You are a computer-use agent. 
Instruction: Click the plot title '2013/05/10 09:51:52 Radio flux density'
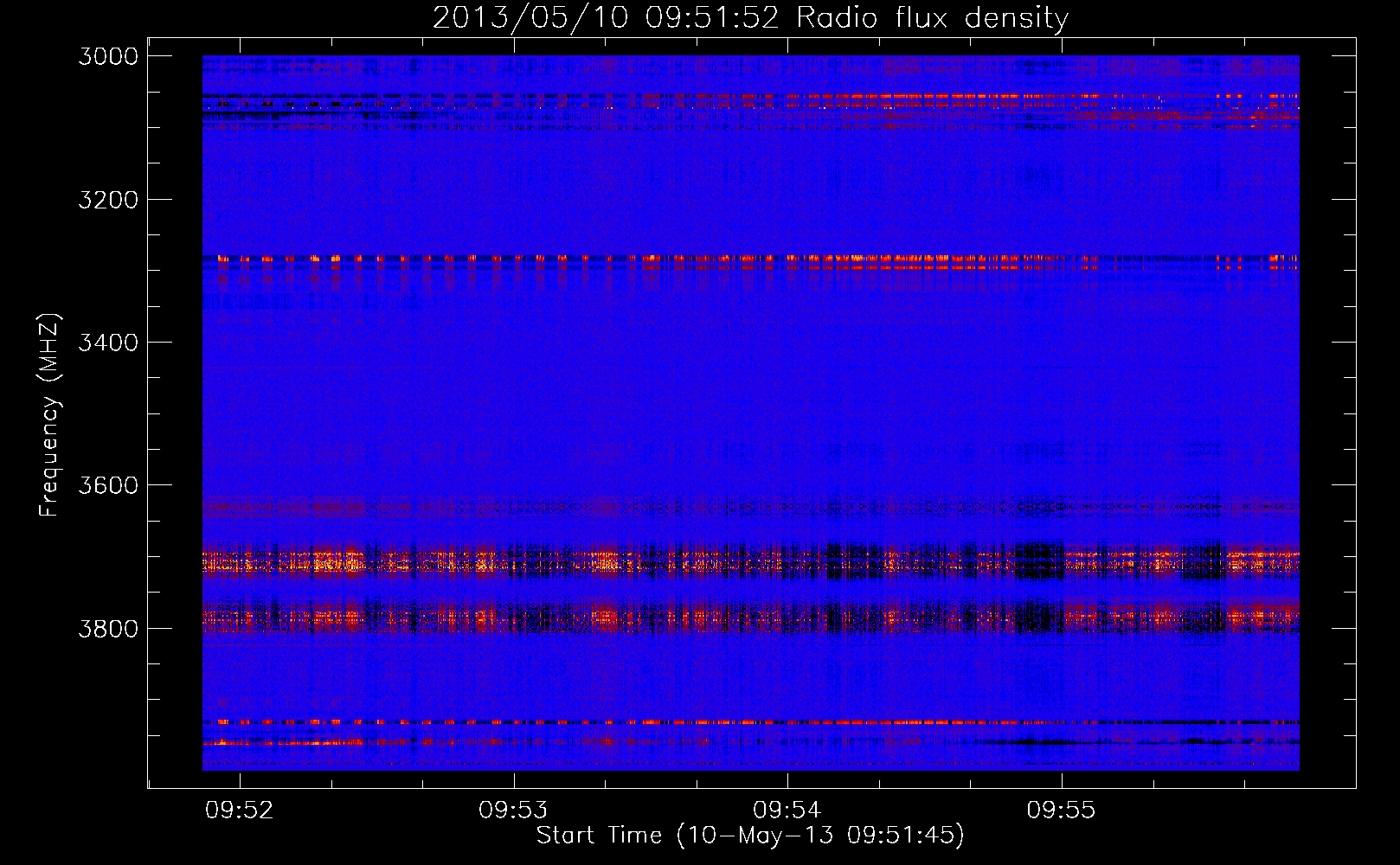coord(750,18)
